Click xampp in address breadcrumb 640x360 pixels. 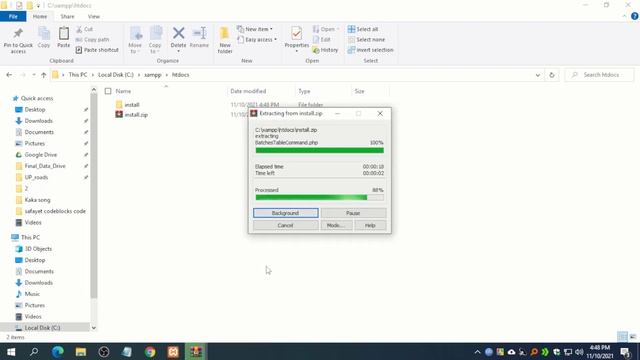(153, 75)
